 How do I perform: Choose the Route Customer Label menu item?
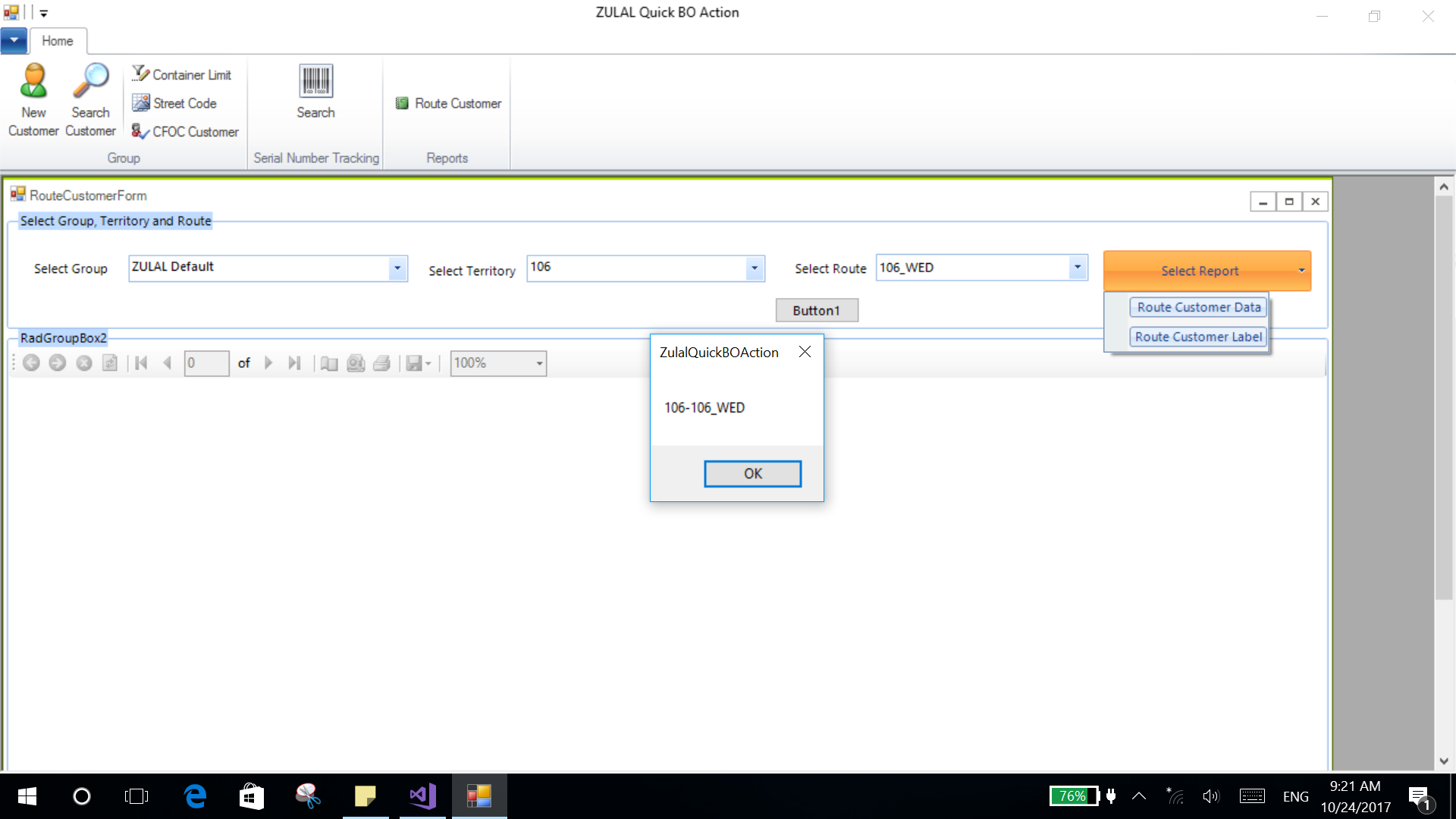[x=1198, y=337]
